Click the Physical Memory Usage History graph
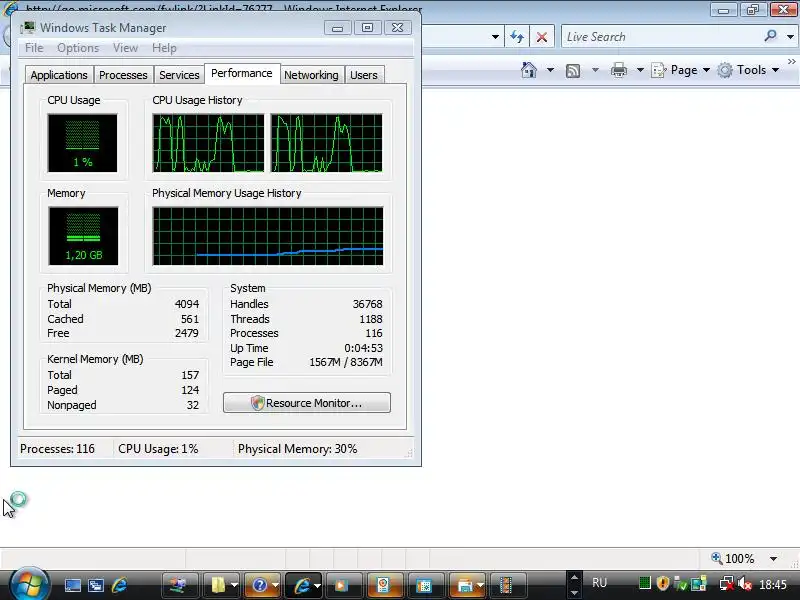 click(268, 236)
